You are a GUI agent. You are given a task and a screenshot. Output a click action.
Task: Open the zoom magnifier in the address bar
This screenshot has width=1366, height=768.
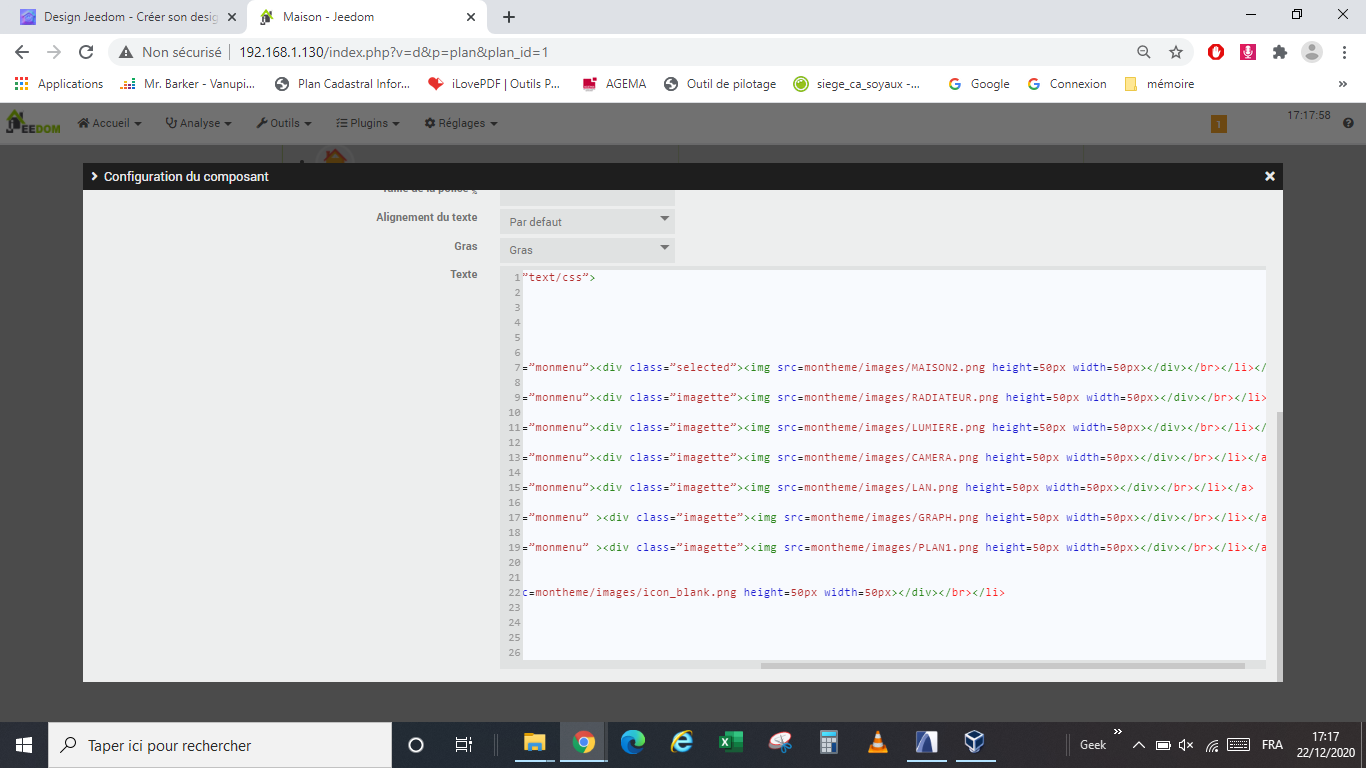coord(1144,52)
